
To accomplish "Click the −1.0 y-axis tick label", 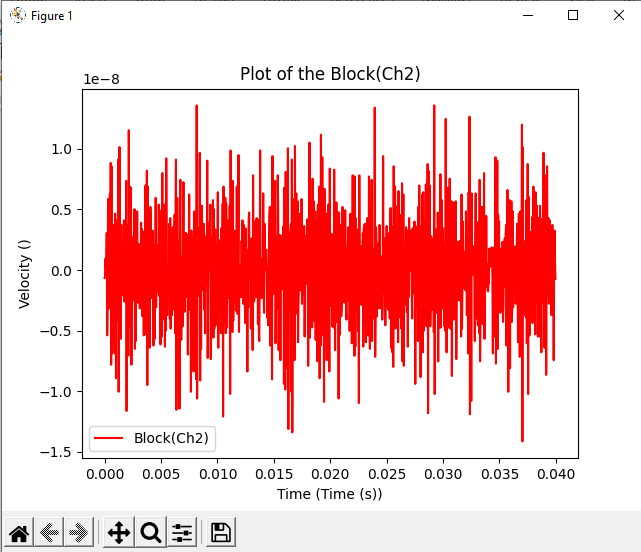I will pyautogui.click(x=56, y=392).
